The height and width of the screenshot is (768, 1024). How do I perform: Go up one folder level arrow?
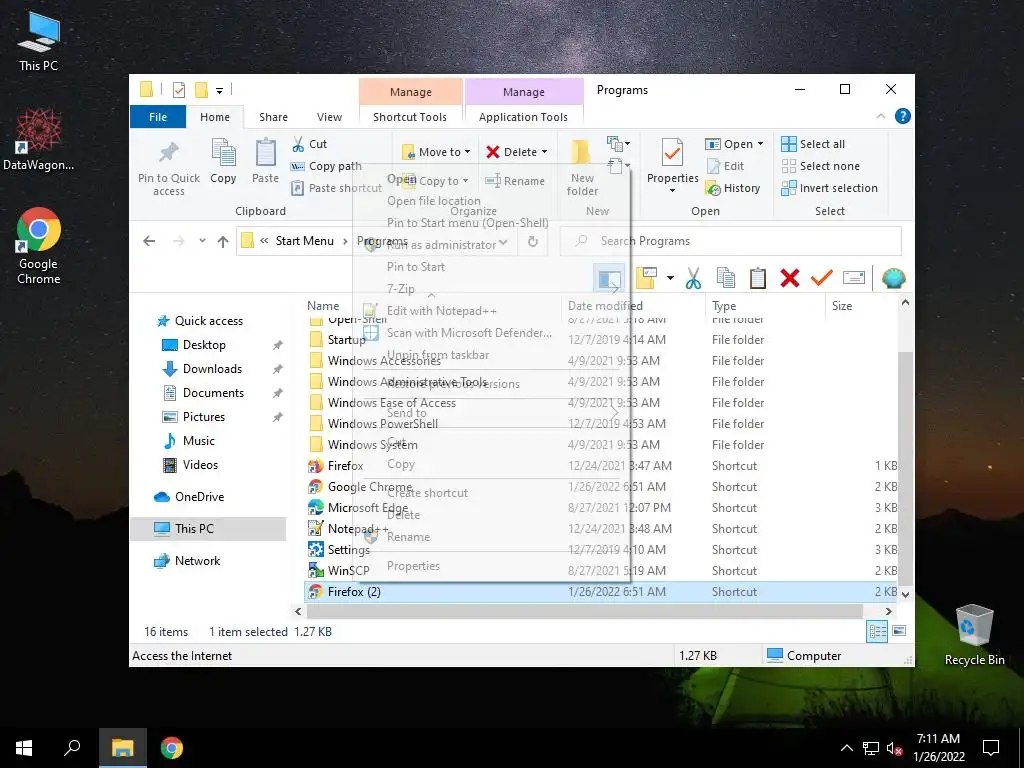pyautogui.click(x=223, y=241)
